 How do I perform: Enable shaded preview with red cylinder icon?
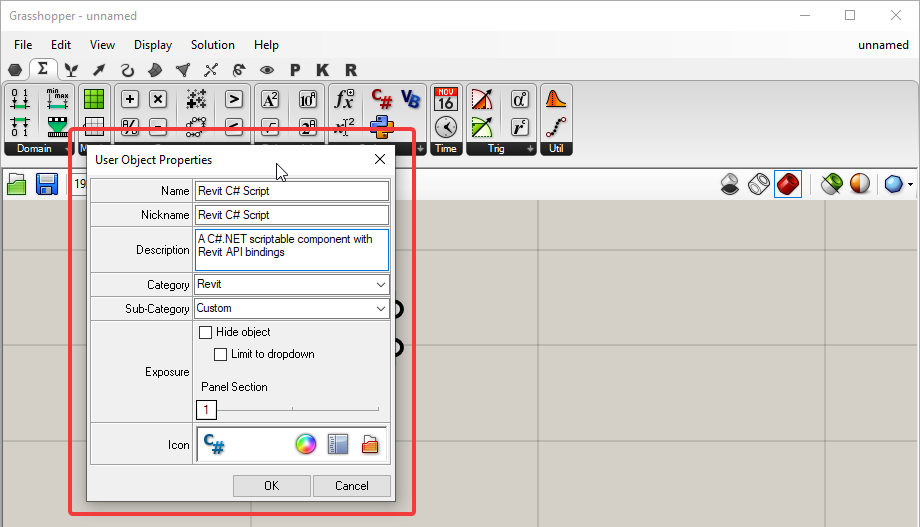(788, 185)
